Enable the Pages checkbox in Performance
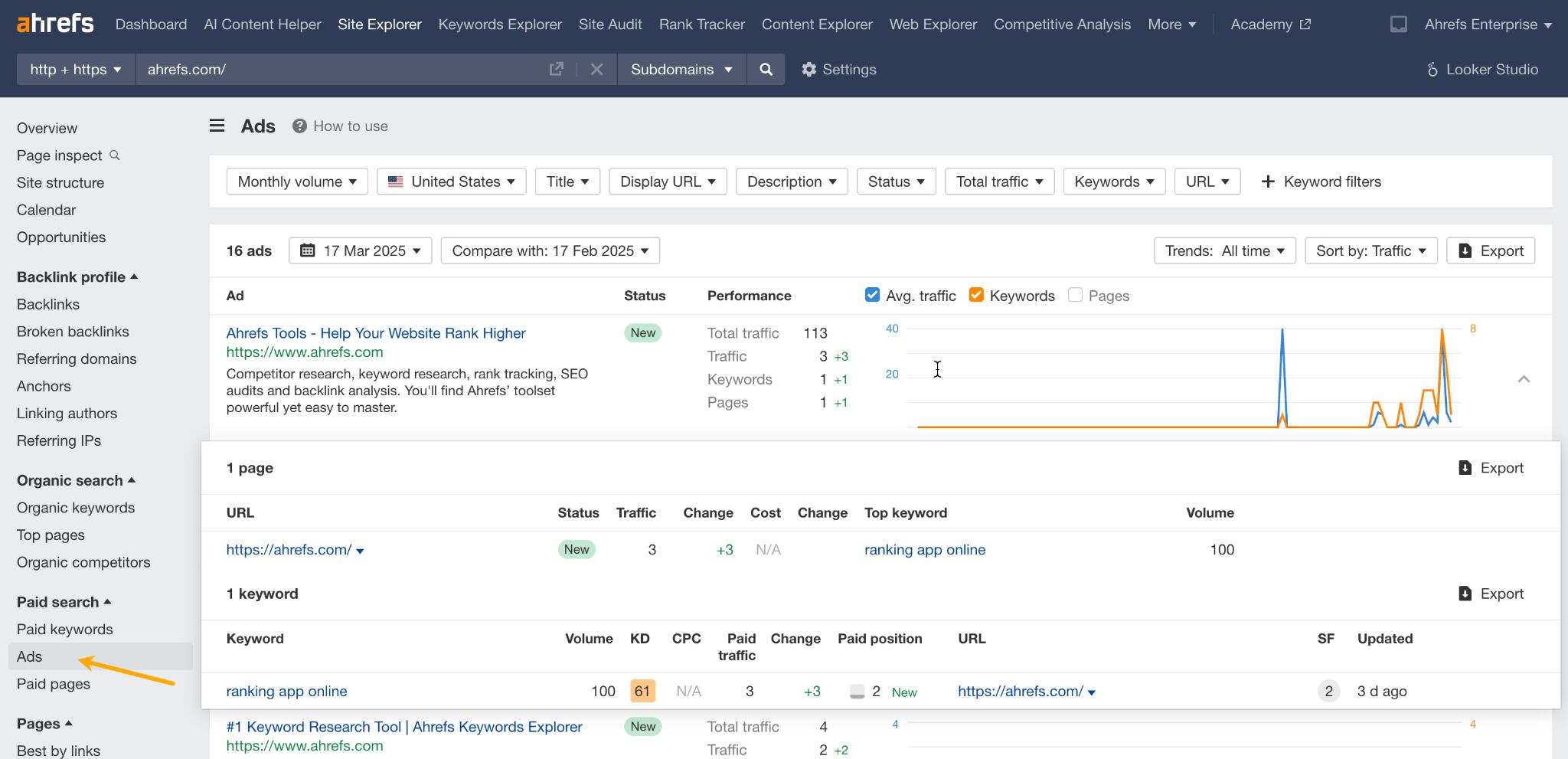 1075,294
